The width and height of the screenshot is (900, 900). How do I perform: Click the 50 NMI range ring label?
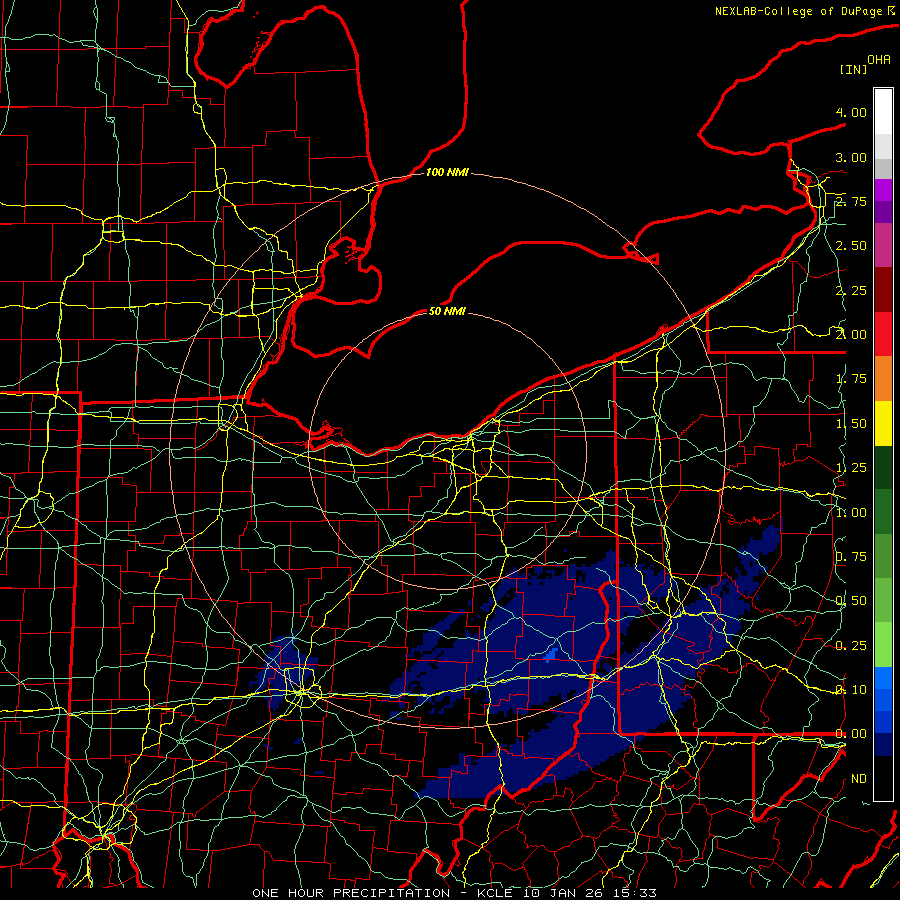[447, 311]
